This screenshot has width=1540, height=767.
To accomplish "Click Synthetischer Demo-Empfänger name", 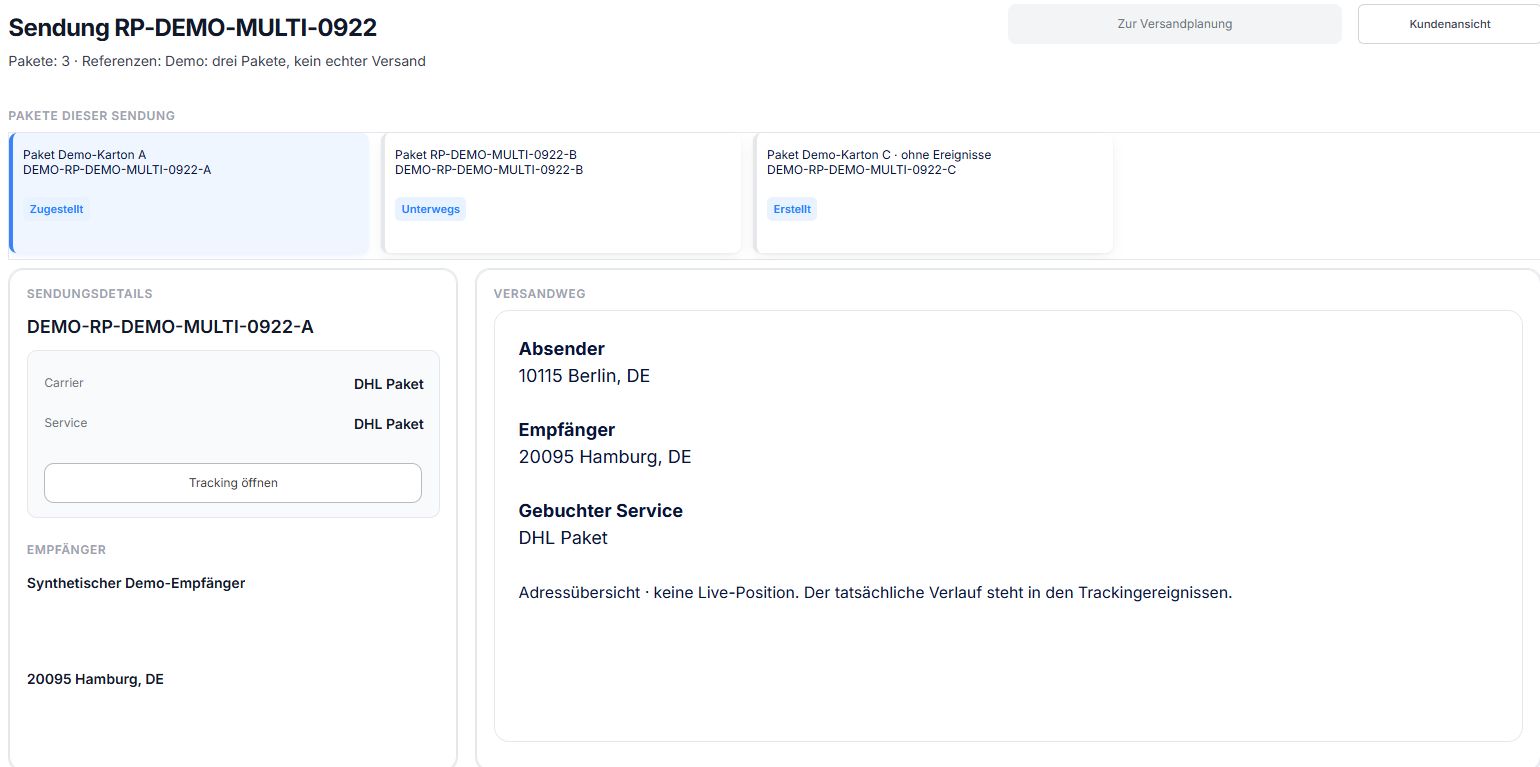I will tap(136, 583).
